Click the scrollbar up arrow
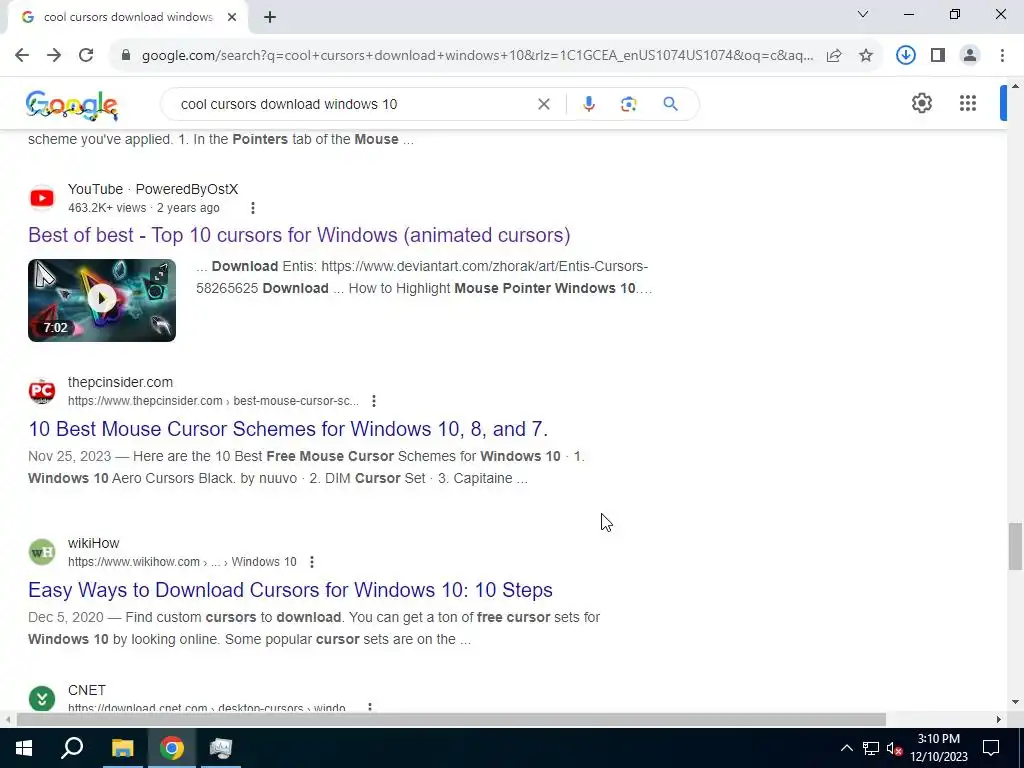The image size is (1024, 768). 1015,86
